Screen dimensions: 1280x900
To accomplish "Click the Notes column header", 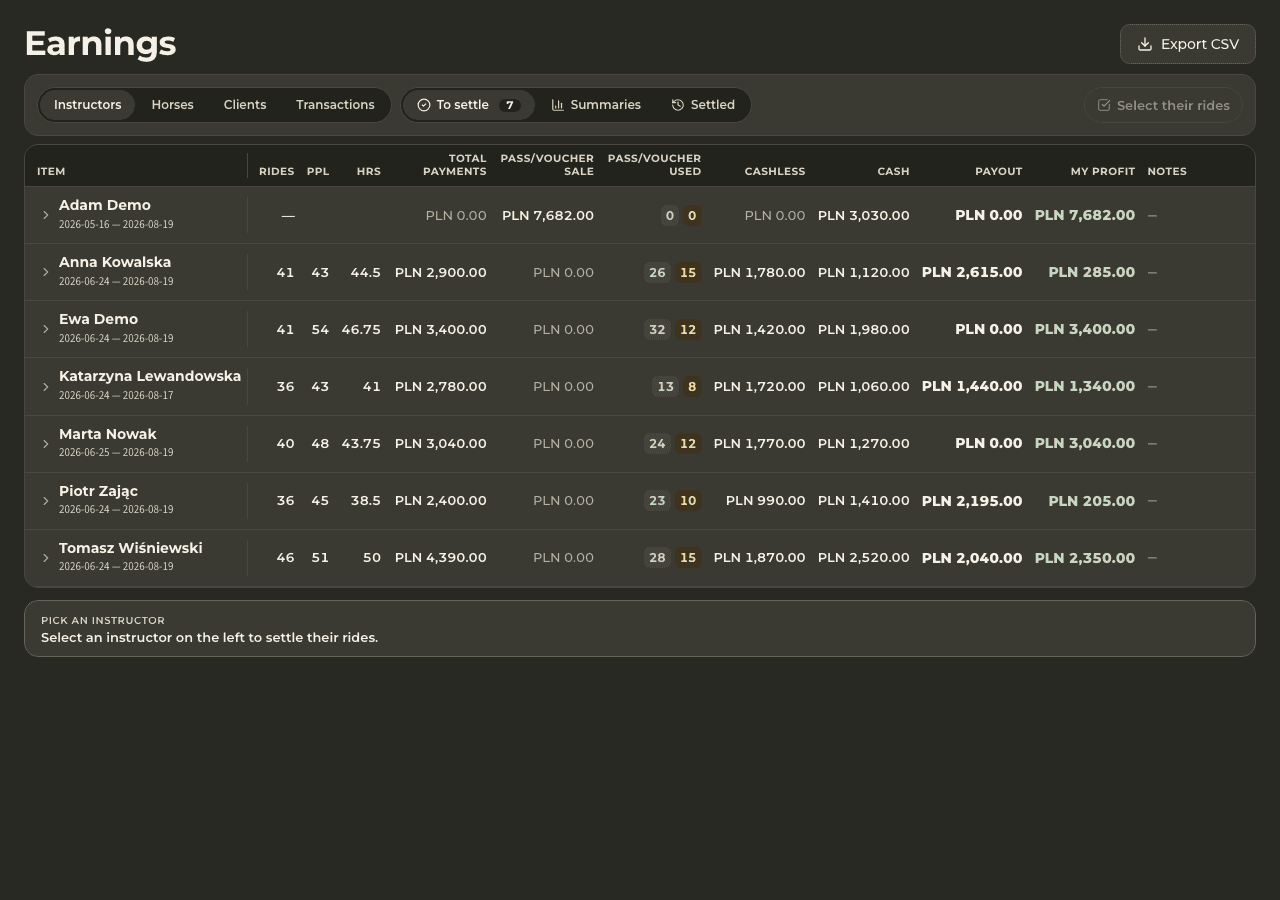I will point(1167,171).
